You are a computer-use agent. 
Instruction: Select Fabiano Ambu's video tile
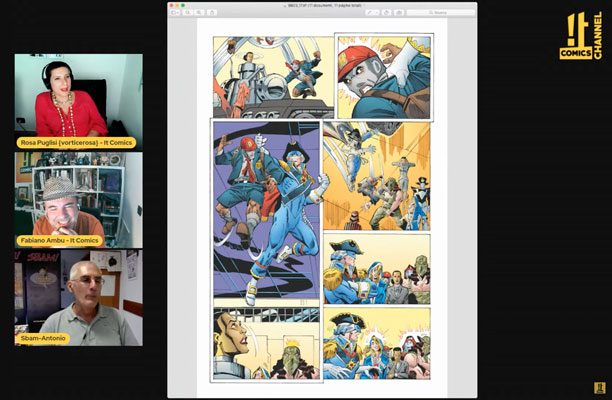[x=78, y=200]
